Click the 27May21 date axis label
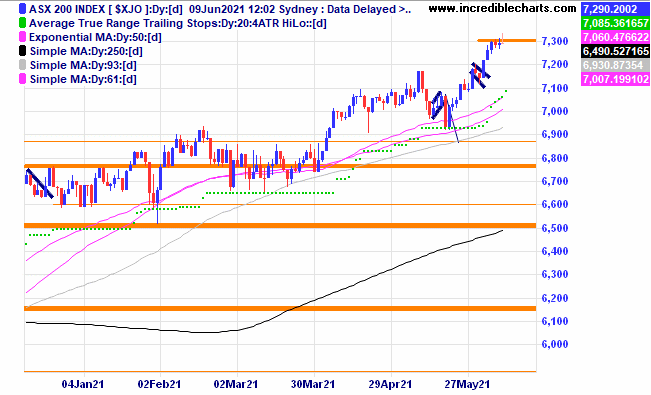Image resolution: width=651 pixels, height=395 pixels. (467, 384)
